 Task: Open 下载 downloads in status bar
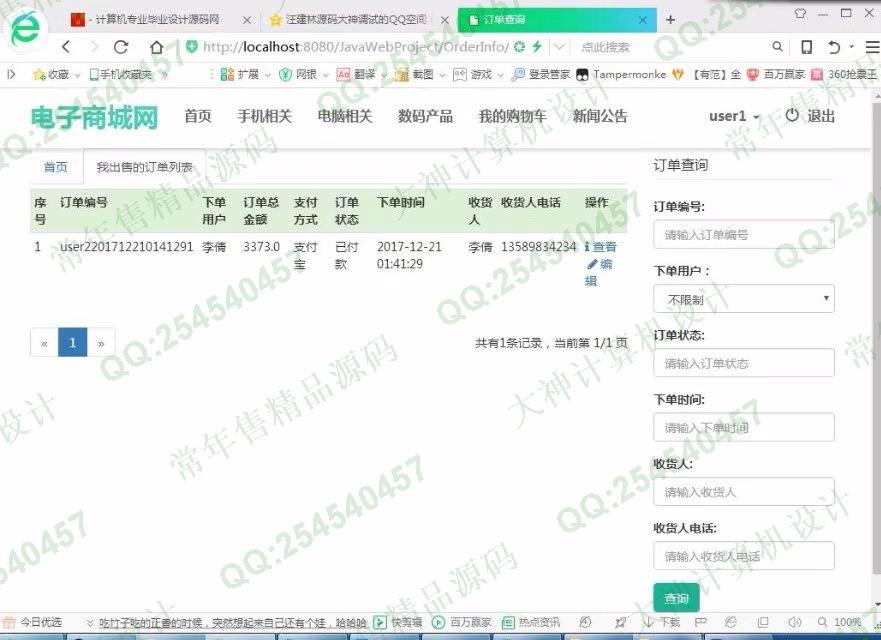(662, 622)
